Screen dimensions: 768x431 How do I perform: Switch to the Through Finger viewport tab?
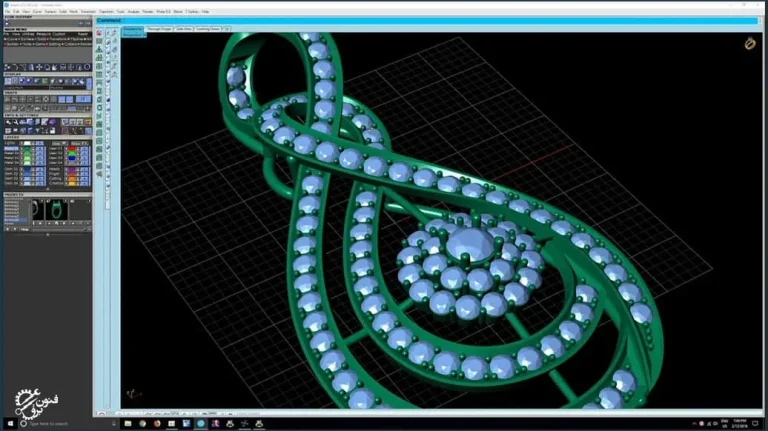(159, 29)
